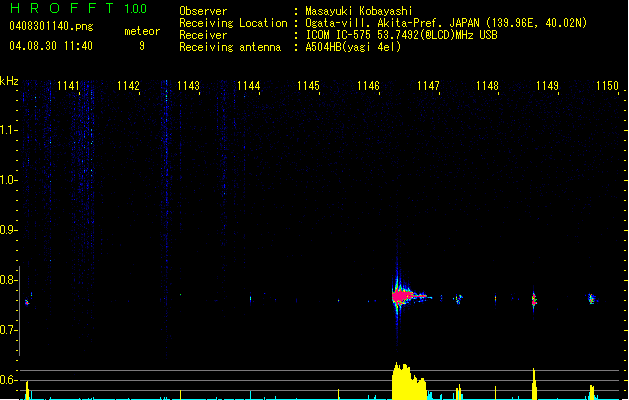
Task: Click the 0.6 kHz frequency label
Action: tap(9, 380)
